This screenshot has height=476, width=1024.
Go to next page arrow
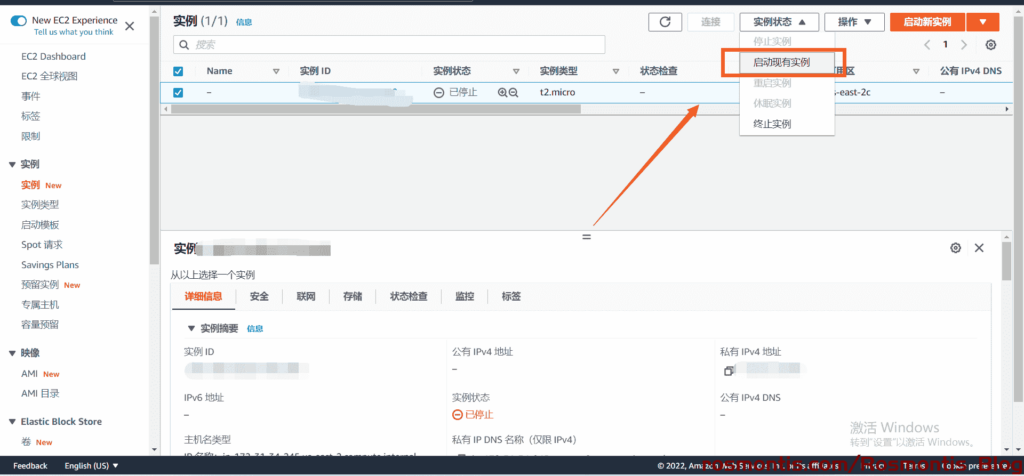pos(964,44)
